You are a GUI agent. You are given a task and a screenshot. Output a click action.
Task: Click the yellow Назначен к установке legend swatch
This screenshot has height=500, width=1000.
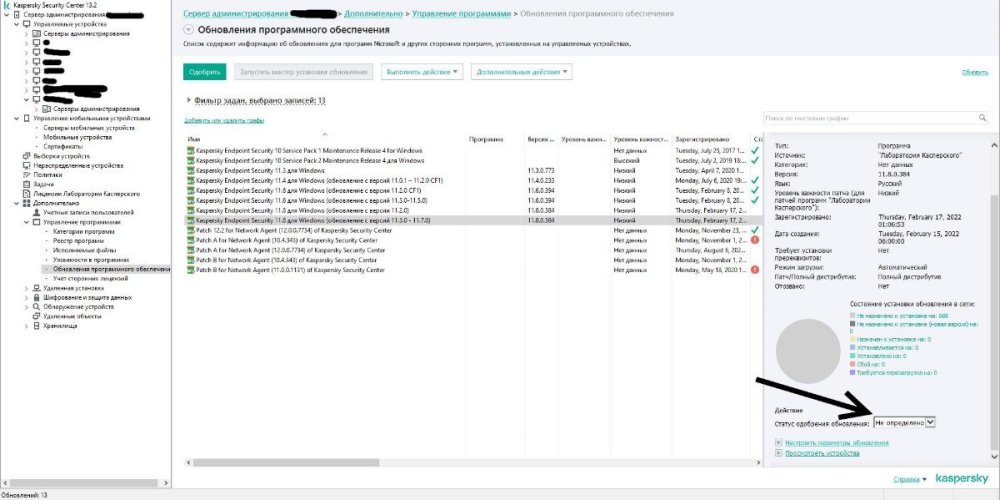(853, 339)
